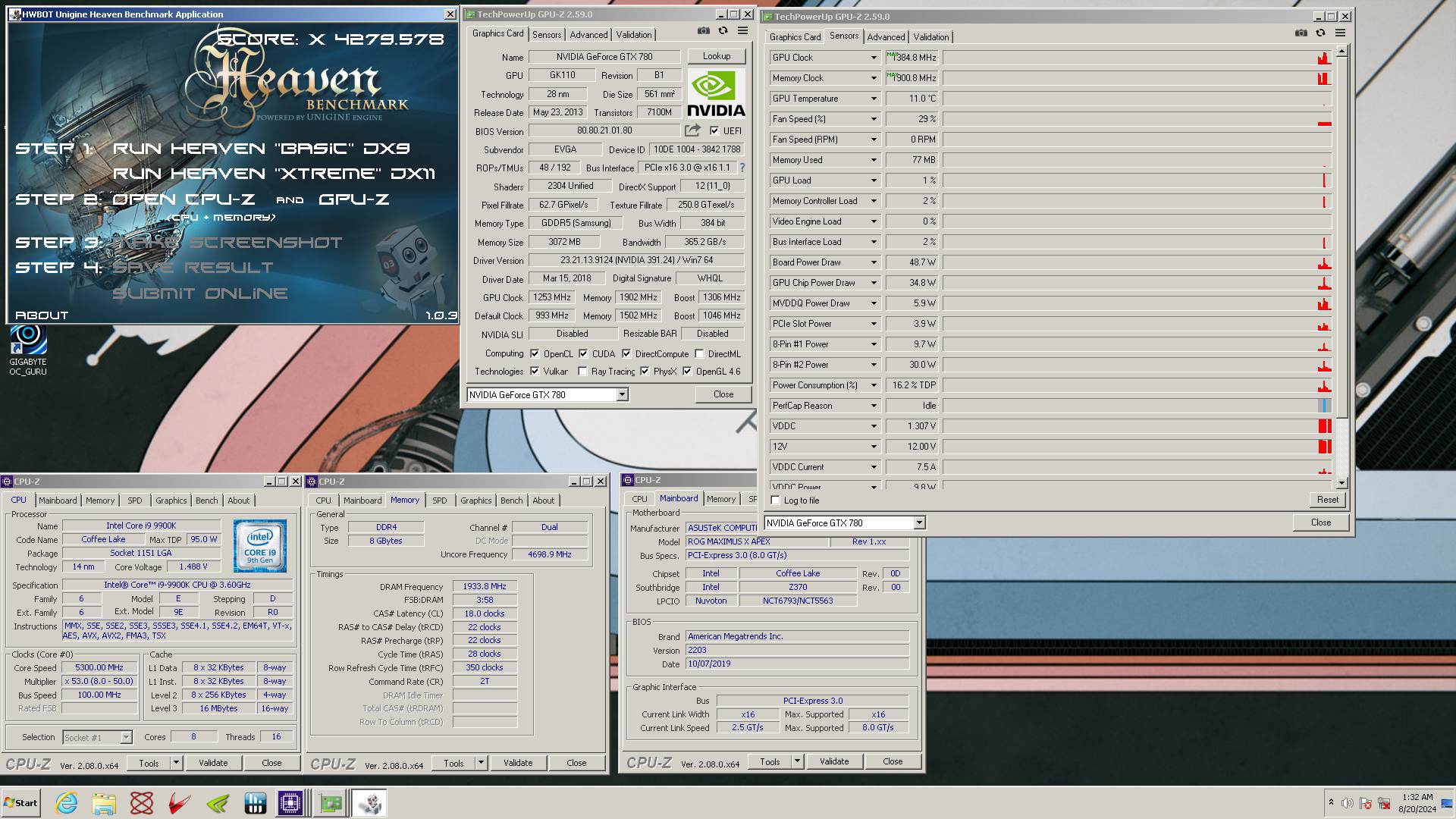
Task: Click the Lookup button in GPU-Z
Action: point(717,56)
